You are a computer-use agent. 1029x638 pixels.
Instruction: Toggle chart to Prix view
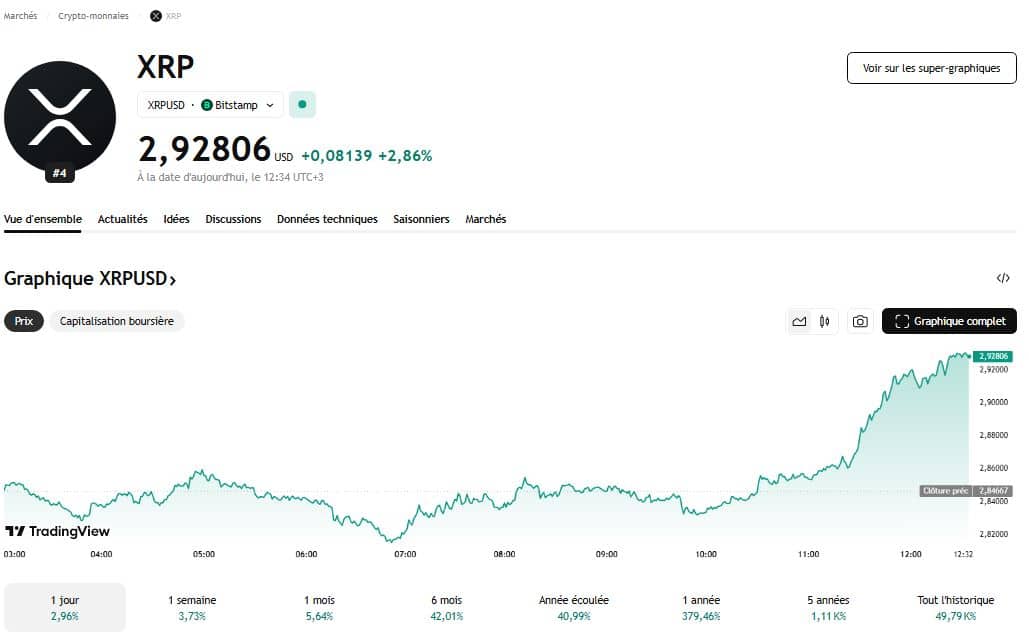click(24, 321)
